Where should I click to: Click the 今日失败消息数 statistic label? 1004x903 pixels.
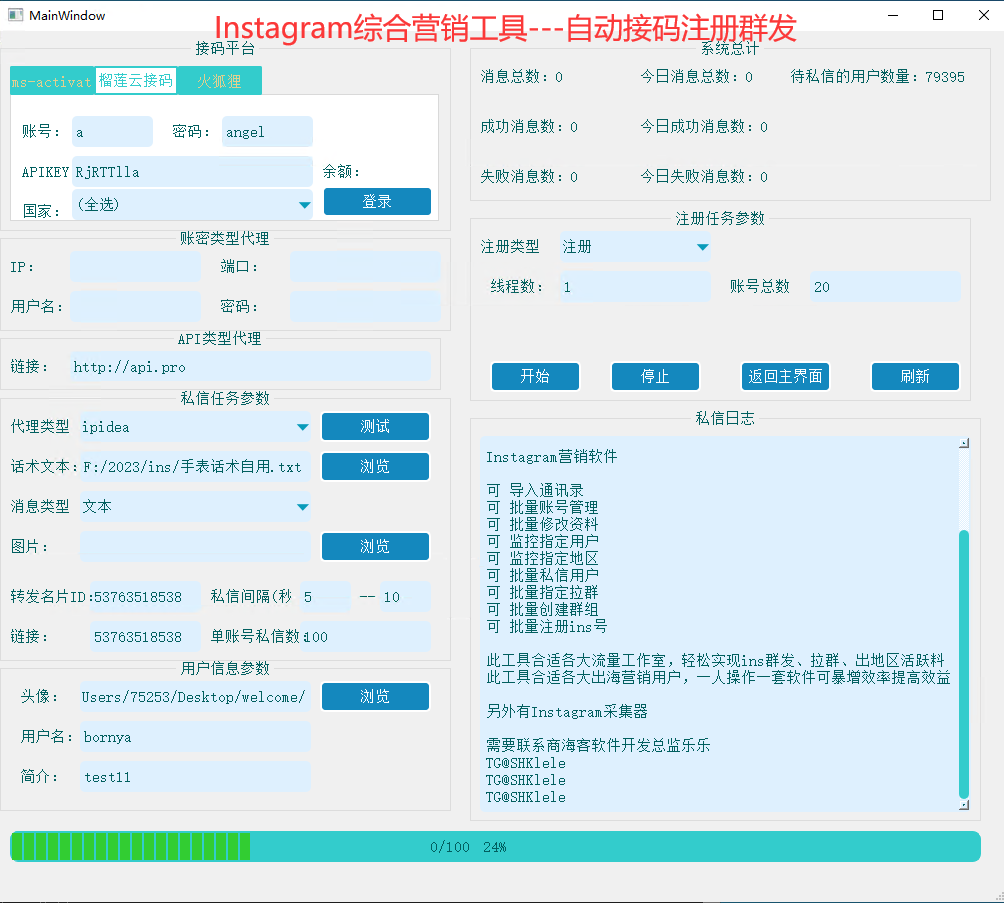click(x=704, y=177)
